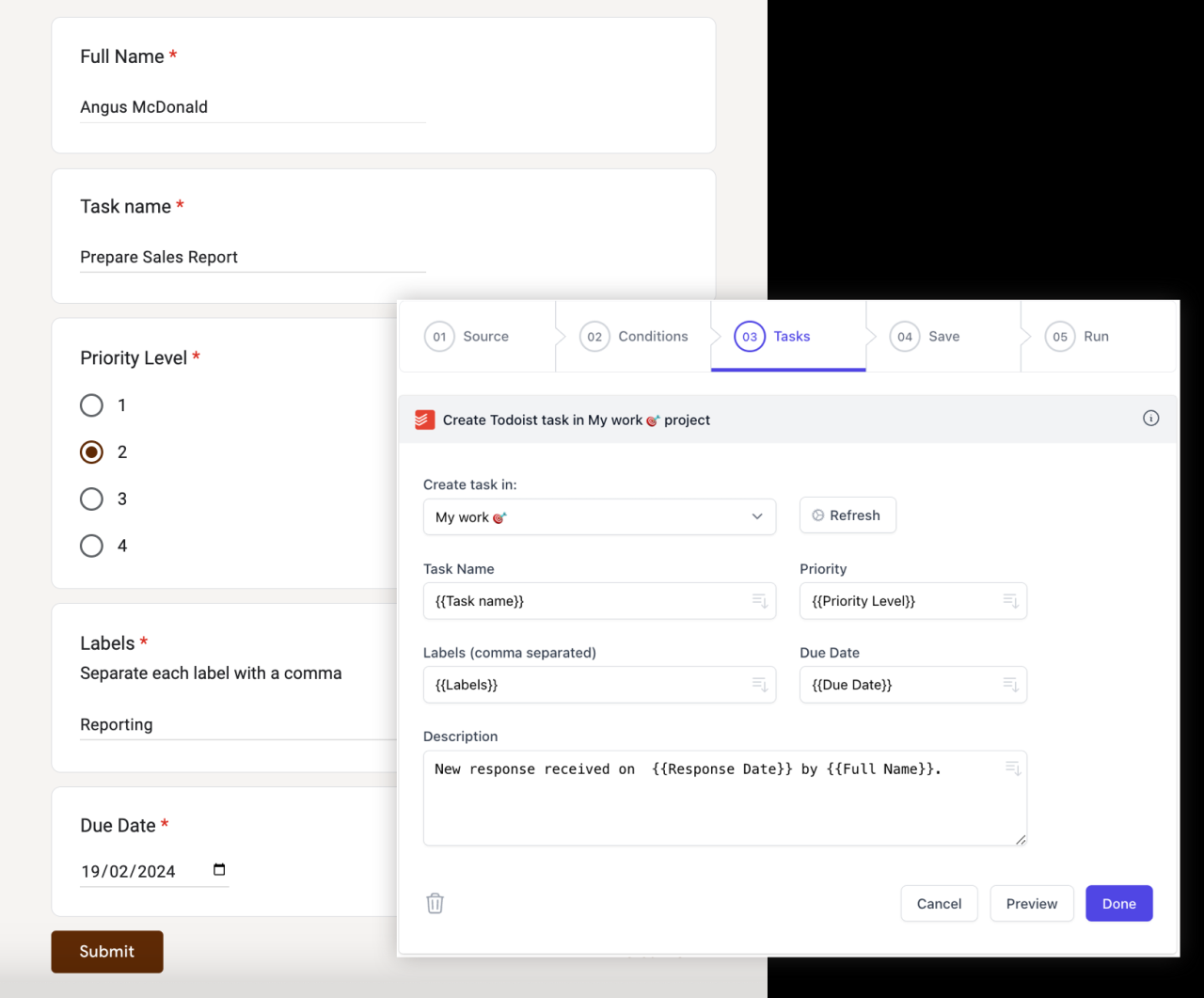Click the insert icon beside Due Date field

tap(1010, 684)
